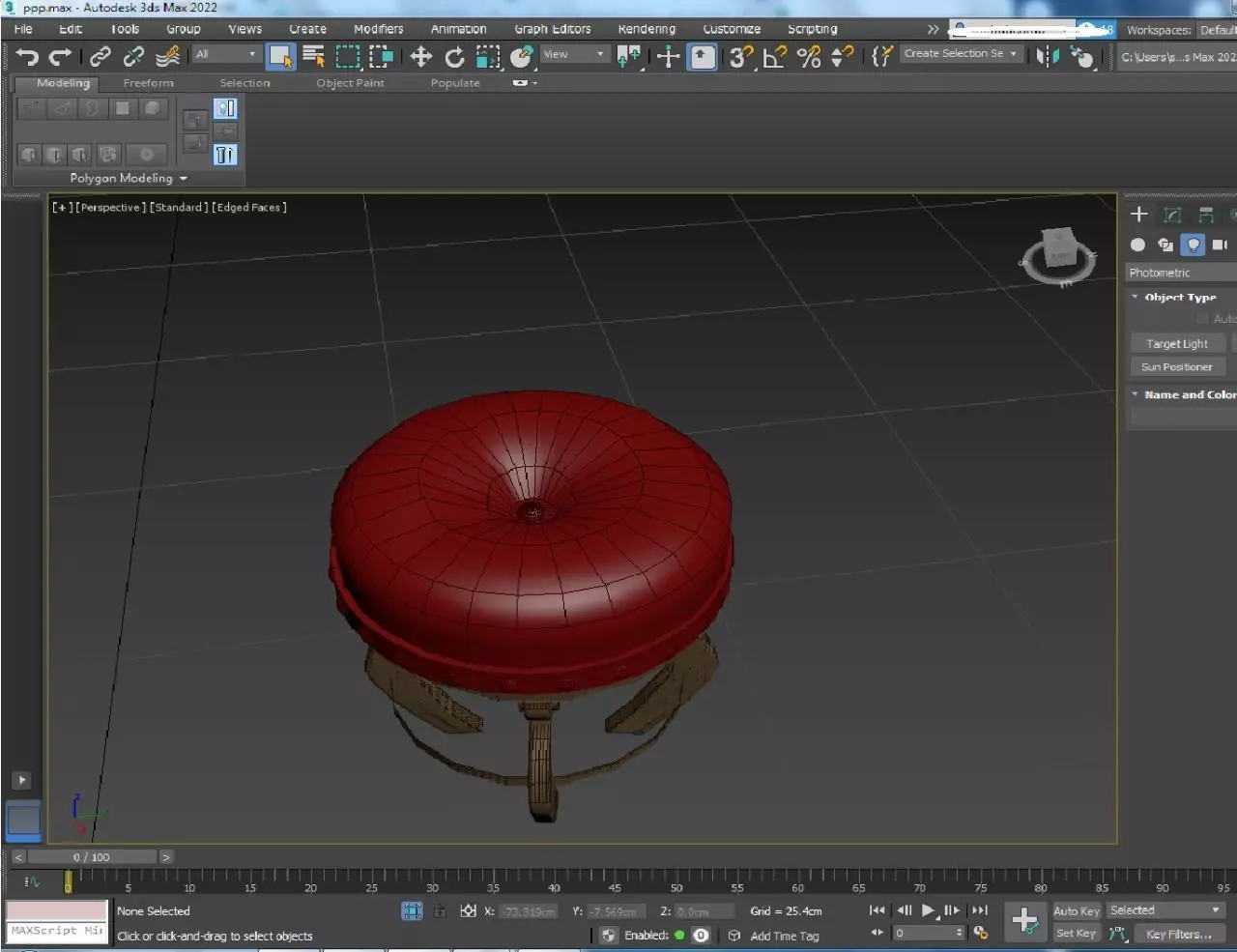
Task: Collapse the Name and Color rollout
Action: [x=1184, y=394]
